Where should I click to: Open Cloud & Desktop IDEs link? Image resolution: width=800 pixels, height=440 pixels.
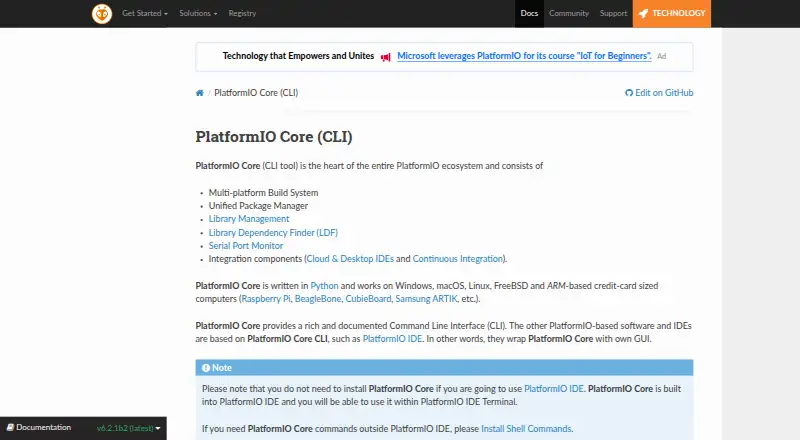[350, 259]
